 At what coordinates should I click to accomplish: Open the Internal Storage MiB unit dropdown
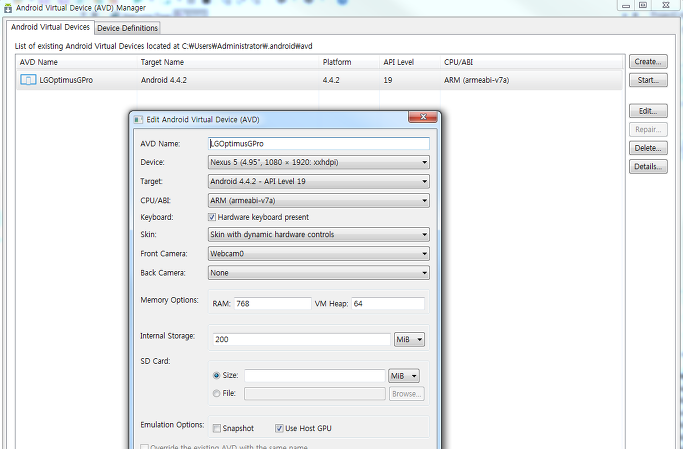[x=409, y=340]
